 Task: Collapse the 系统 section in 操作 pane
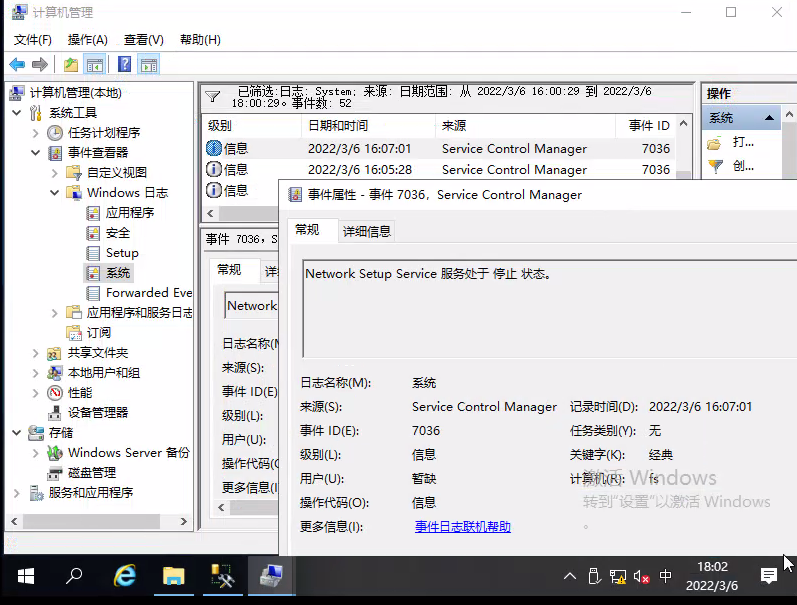tap(769, 118)
